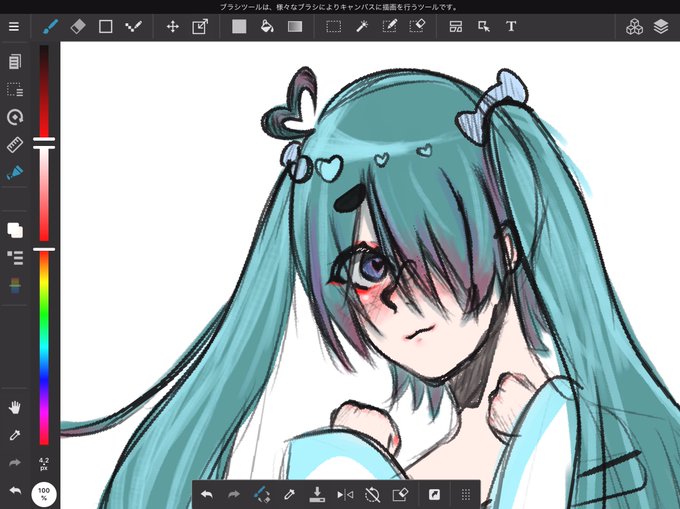This screenshot has height=509, width=680.
Task: Select the rectangle shape tool
Action: (105, 26)
